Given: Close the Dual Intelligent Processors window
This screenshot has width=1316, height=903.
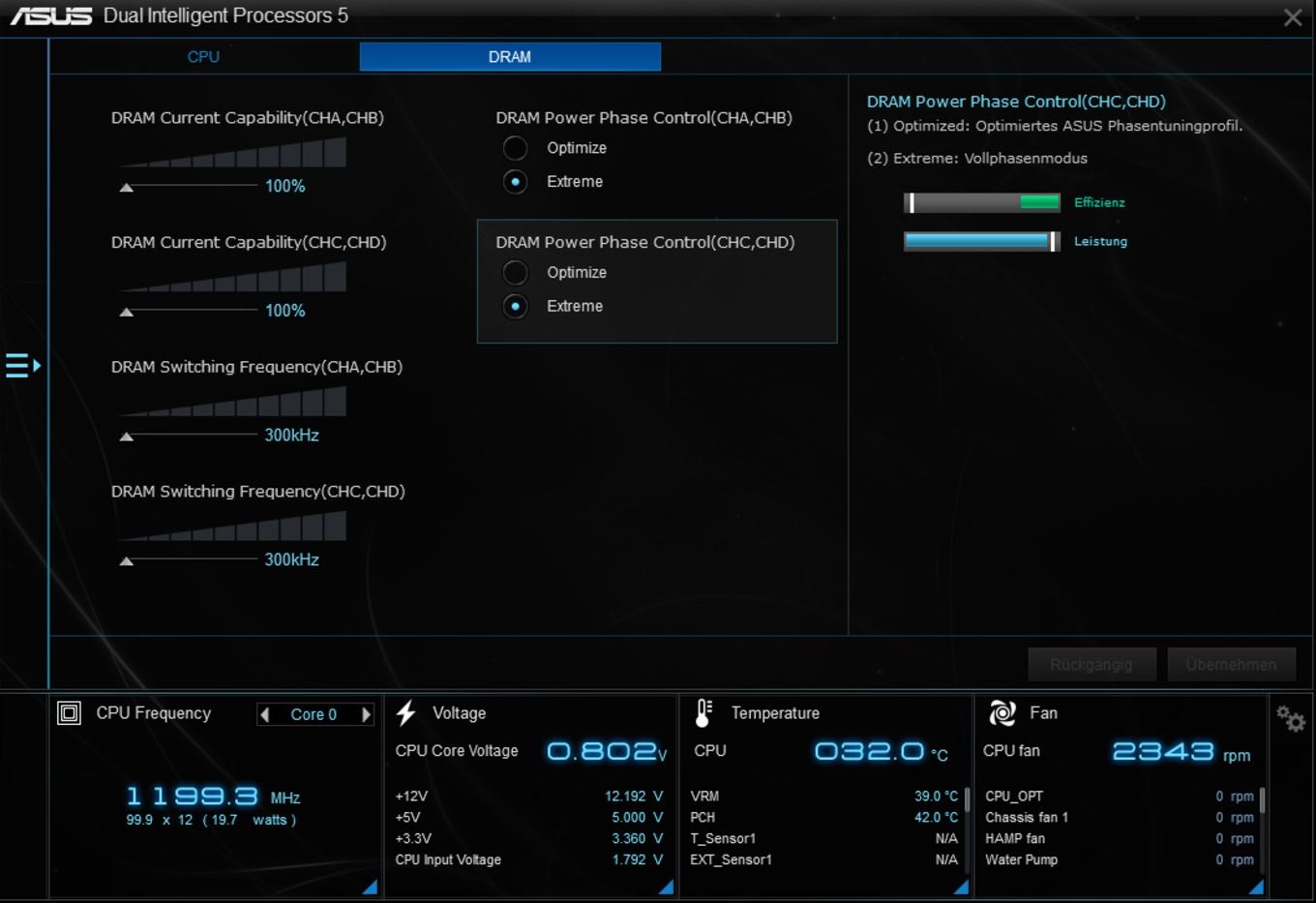Looking at the screenshot, I should (x=1293, y=17).
